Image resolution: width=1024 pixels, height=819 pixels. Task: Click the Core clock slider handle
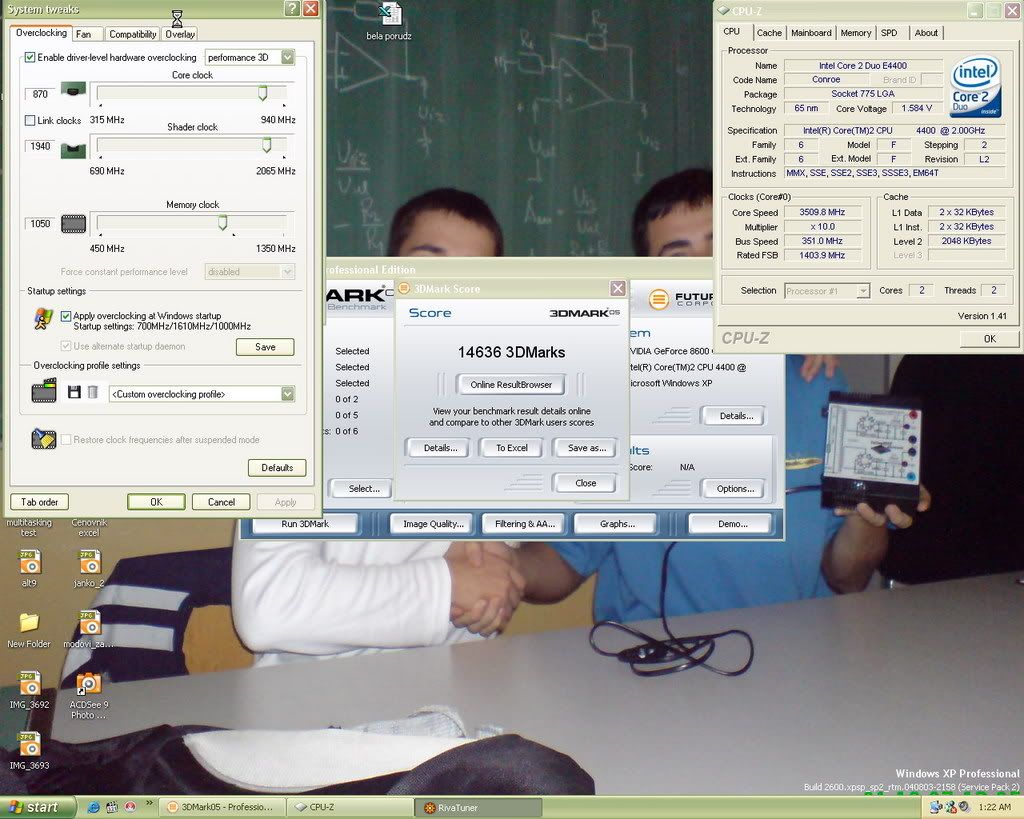(263, 93)
